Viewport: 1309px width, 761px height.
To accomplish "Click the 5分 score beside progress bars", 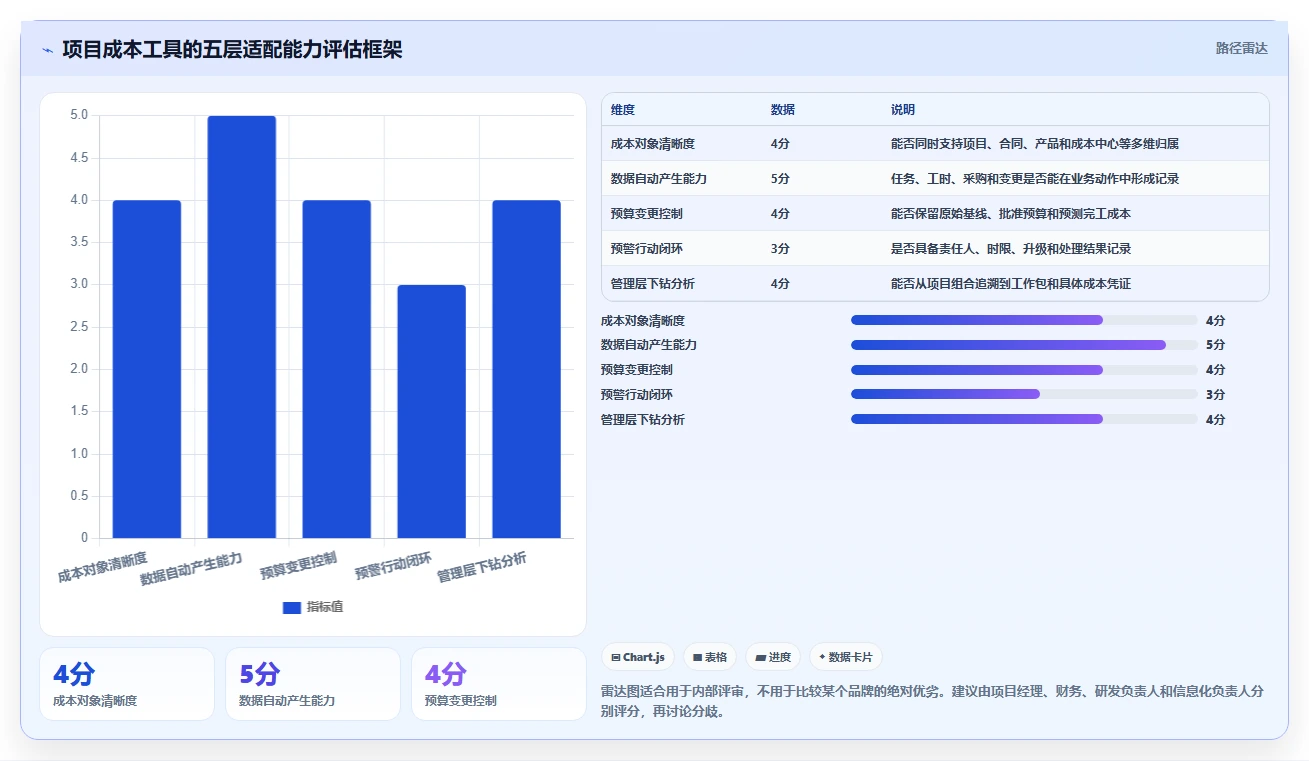I will pos(1215,345).
